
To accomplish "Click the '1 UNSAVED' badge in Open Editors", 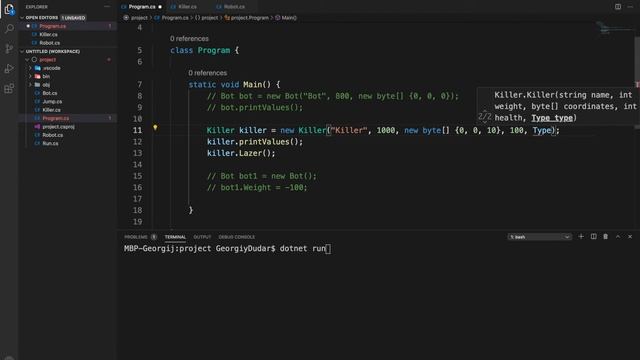I will point(73,18).
